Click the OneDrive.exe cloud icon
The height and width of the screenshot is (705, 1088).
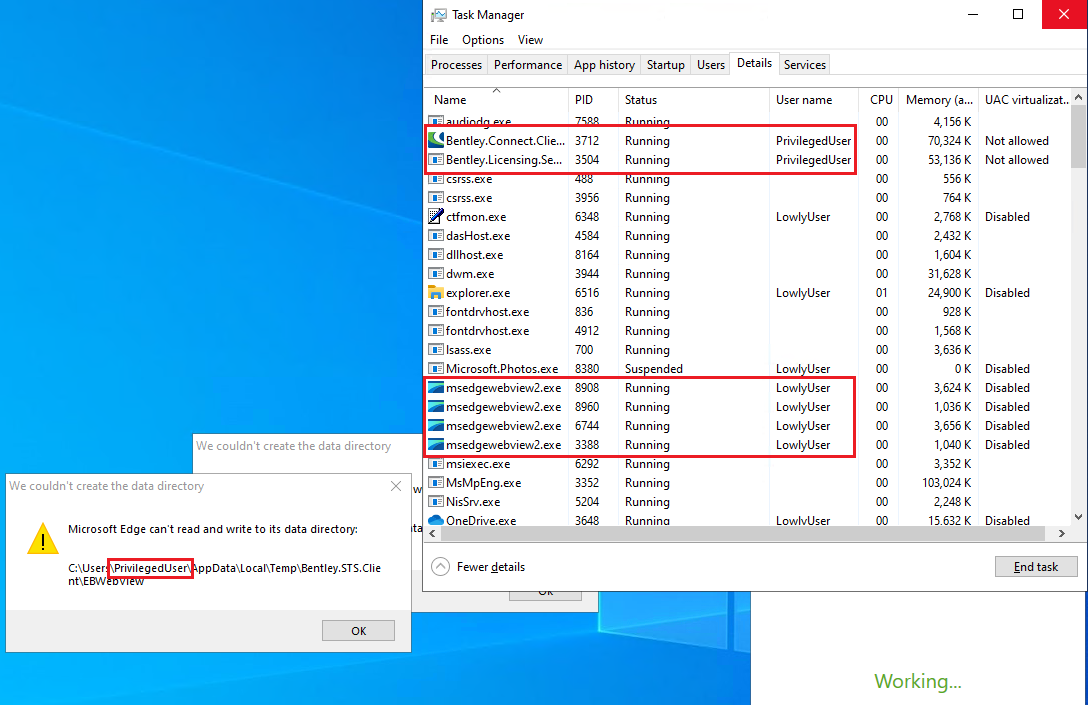point(436,520)
